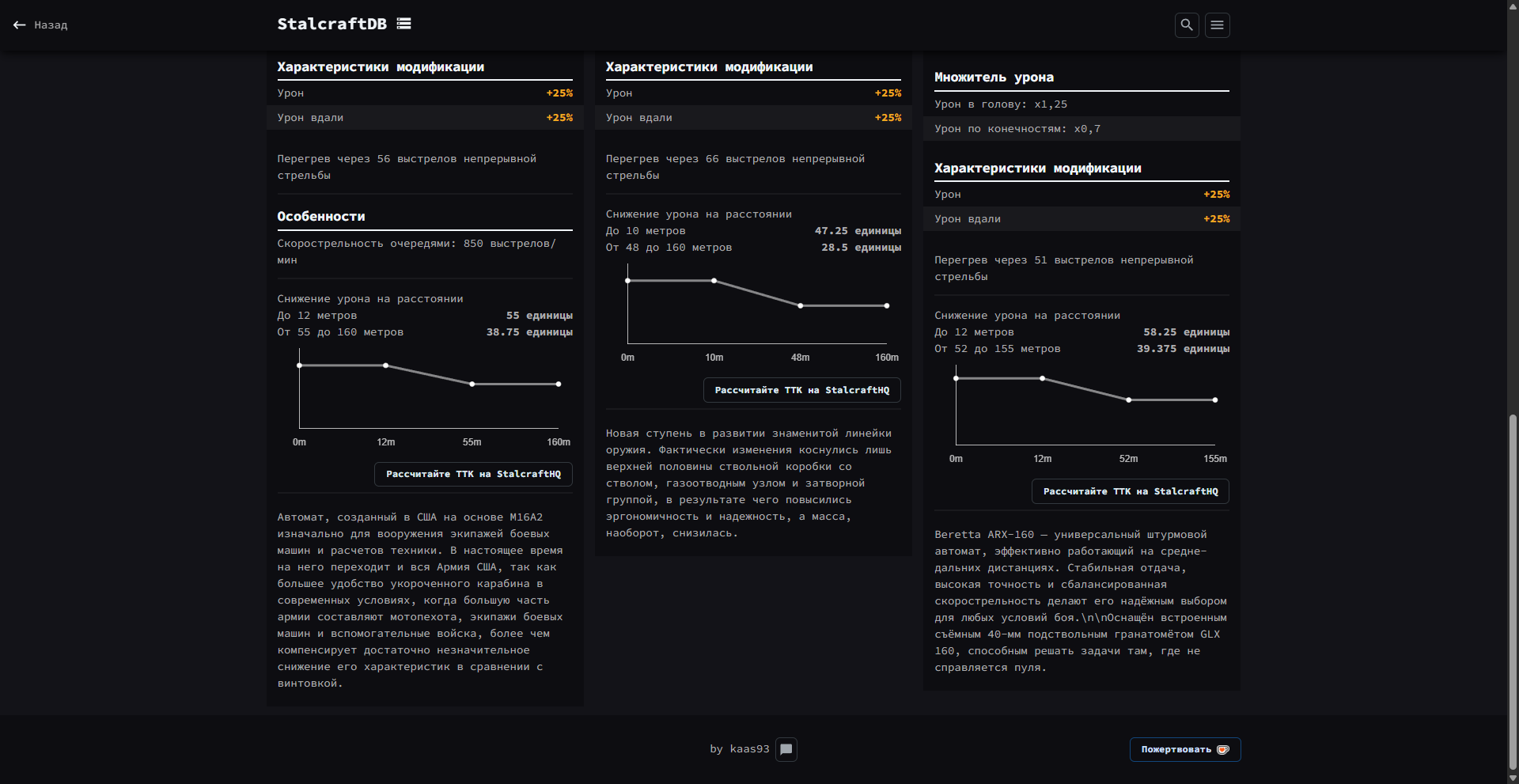Click the scrollbar up arrow
Screen dimensions: 1519x784
(x=1513, y=6)
